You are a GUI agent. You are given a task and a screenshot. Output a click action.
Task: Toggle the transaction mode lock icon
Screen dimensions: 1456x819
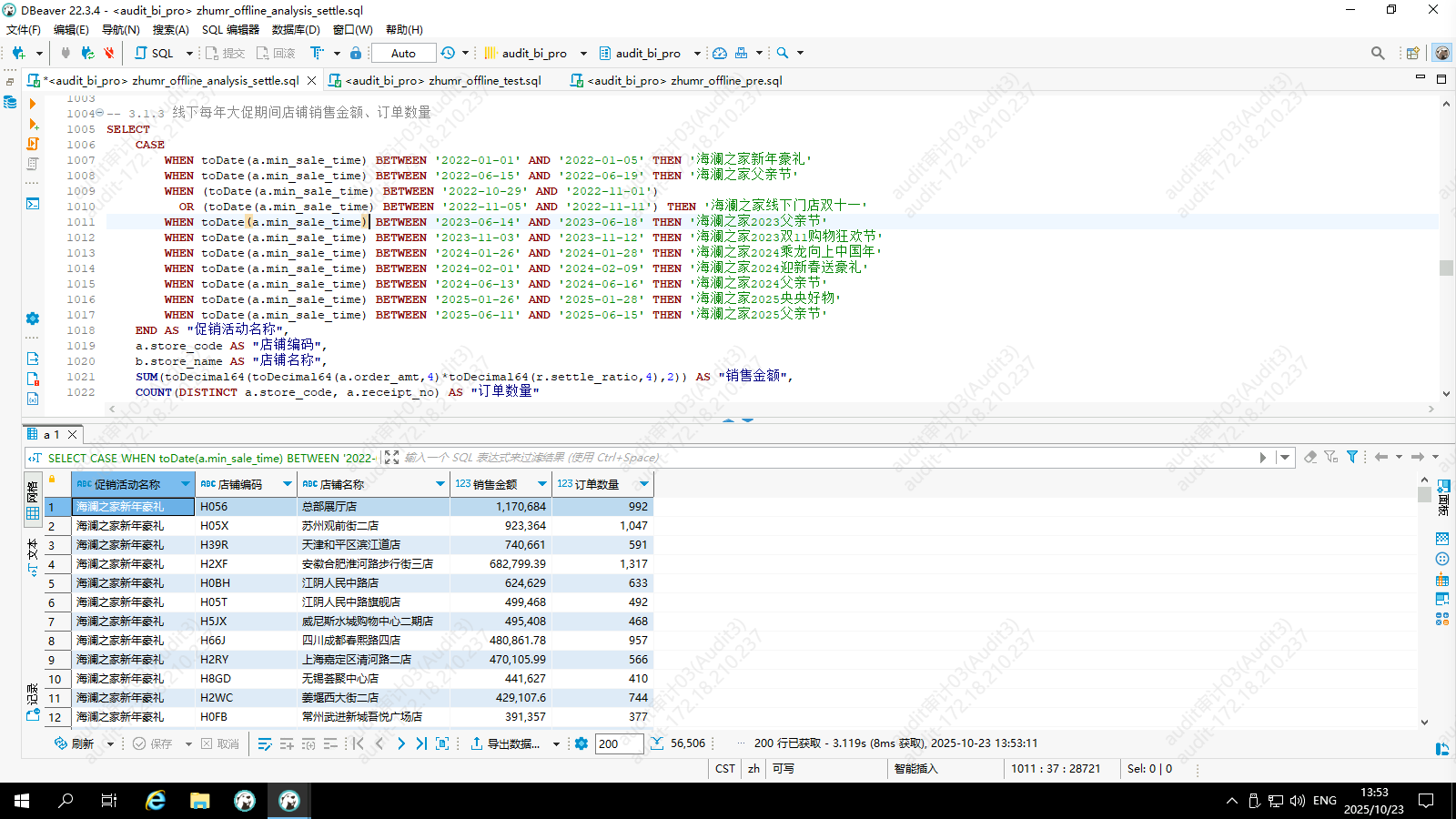click(356, 53)
